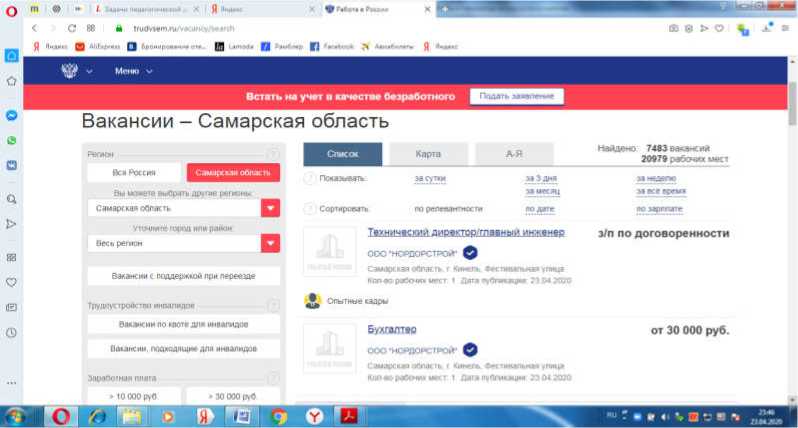Show vacancies за 3 дня
The height and width of the screenshot is (428, 798).
click(541, 178)
